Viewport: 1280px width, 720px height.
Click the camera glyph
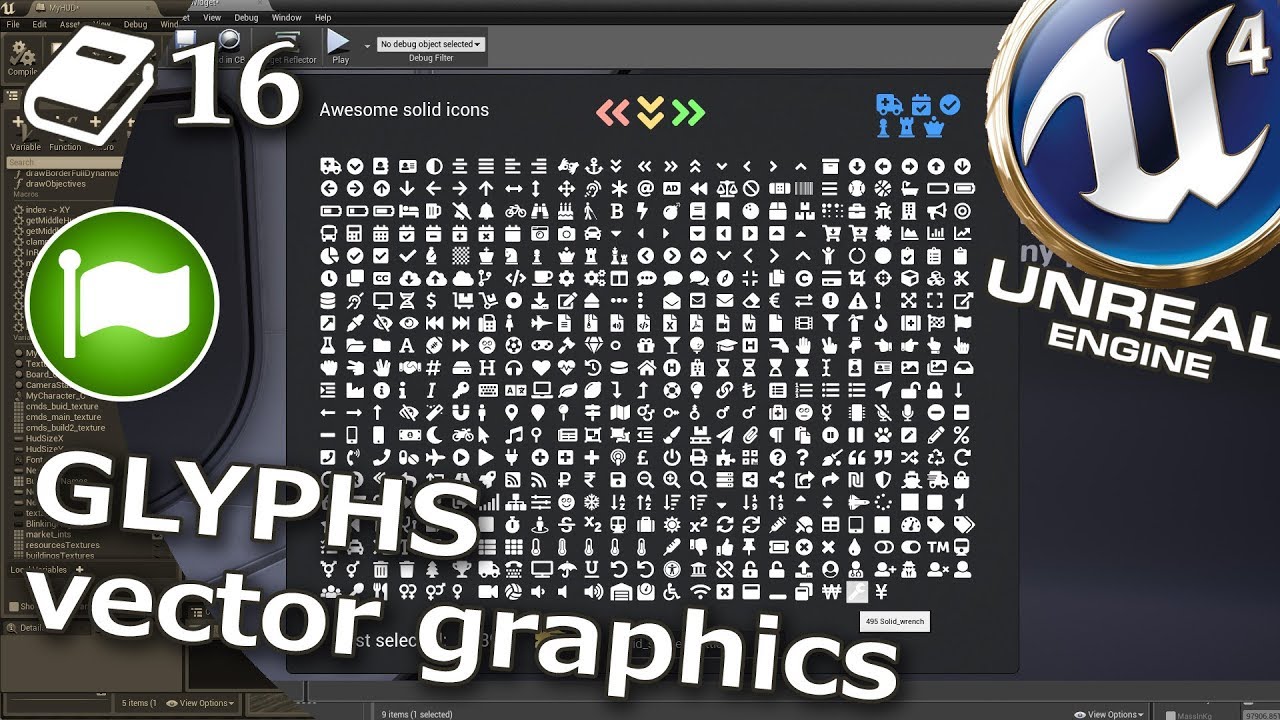(566, 233)
